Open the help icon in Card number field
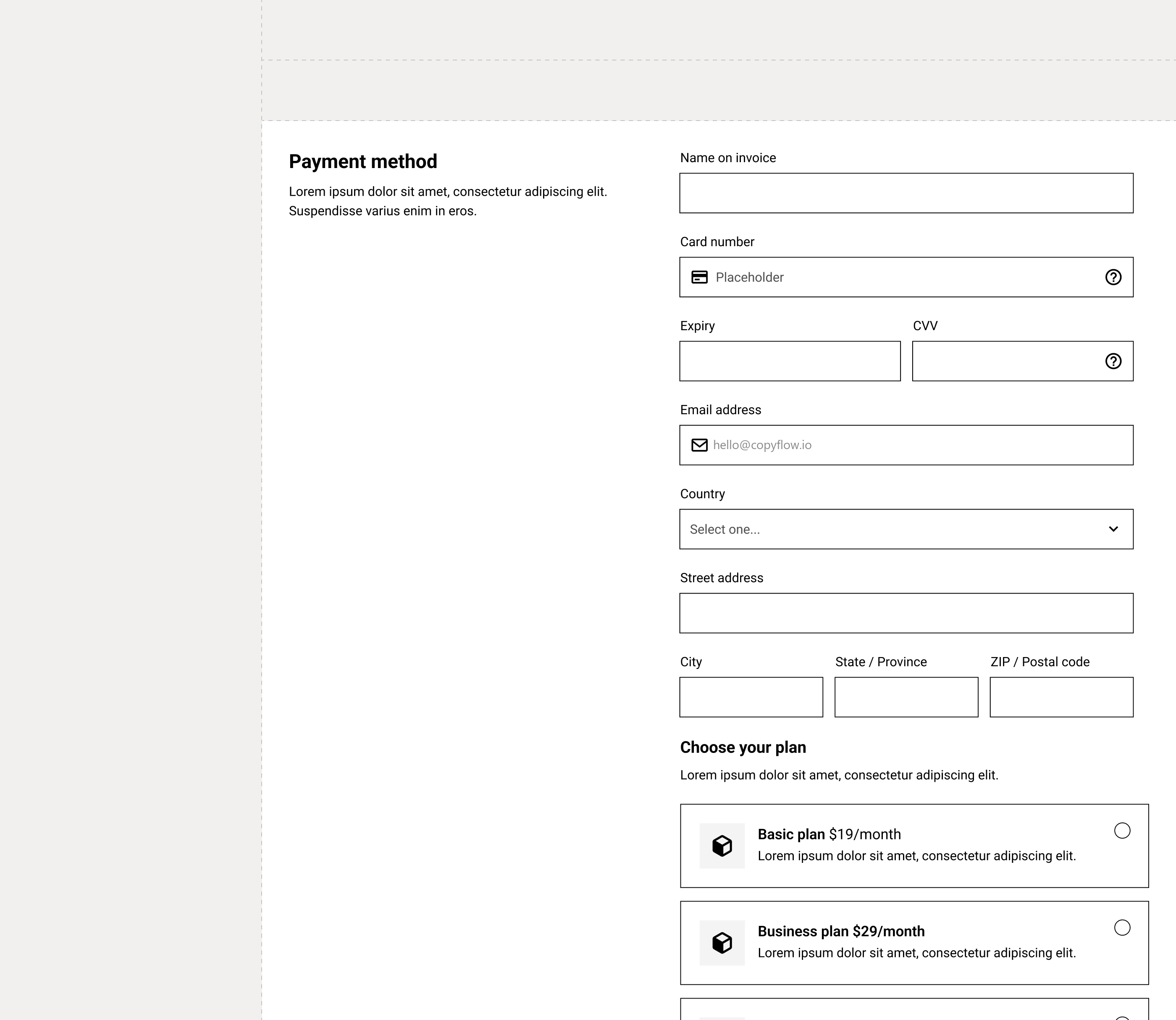The width and height of the screenshot is (1176, 1020). 1113,277
